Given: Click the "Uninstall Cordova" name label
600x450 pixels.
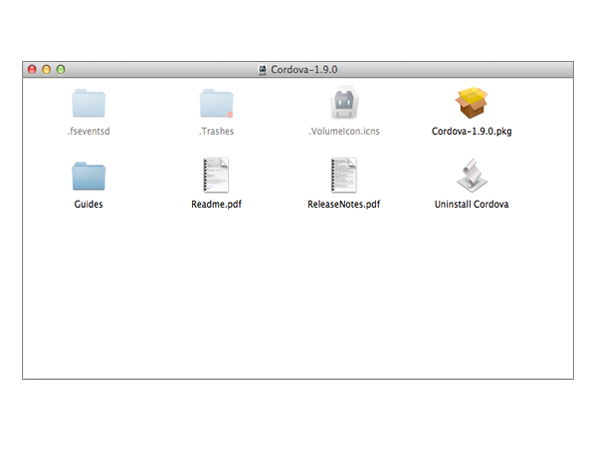Looking at the screenshot, I should click(x=472, y=204).
